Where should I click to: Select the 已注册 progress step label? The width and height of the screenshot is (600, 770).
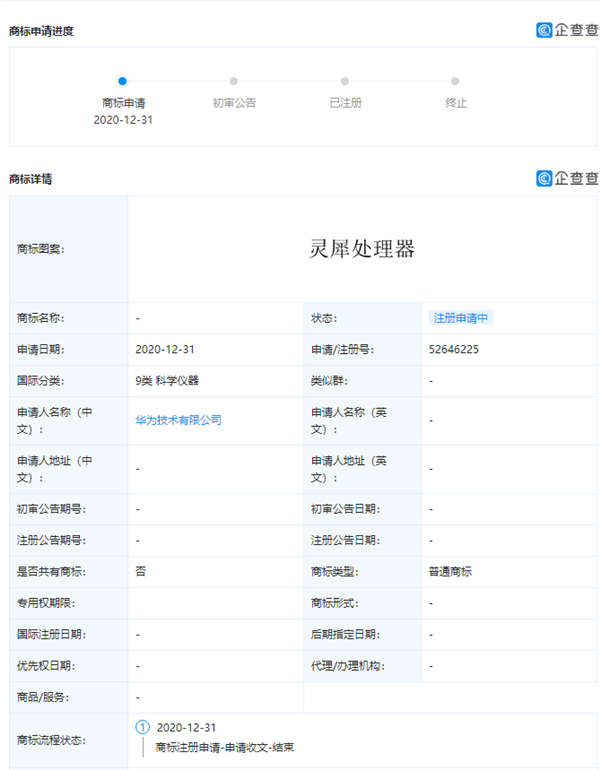coord(345,103)
